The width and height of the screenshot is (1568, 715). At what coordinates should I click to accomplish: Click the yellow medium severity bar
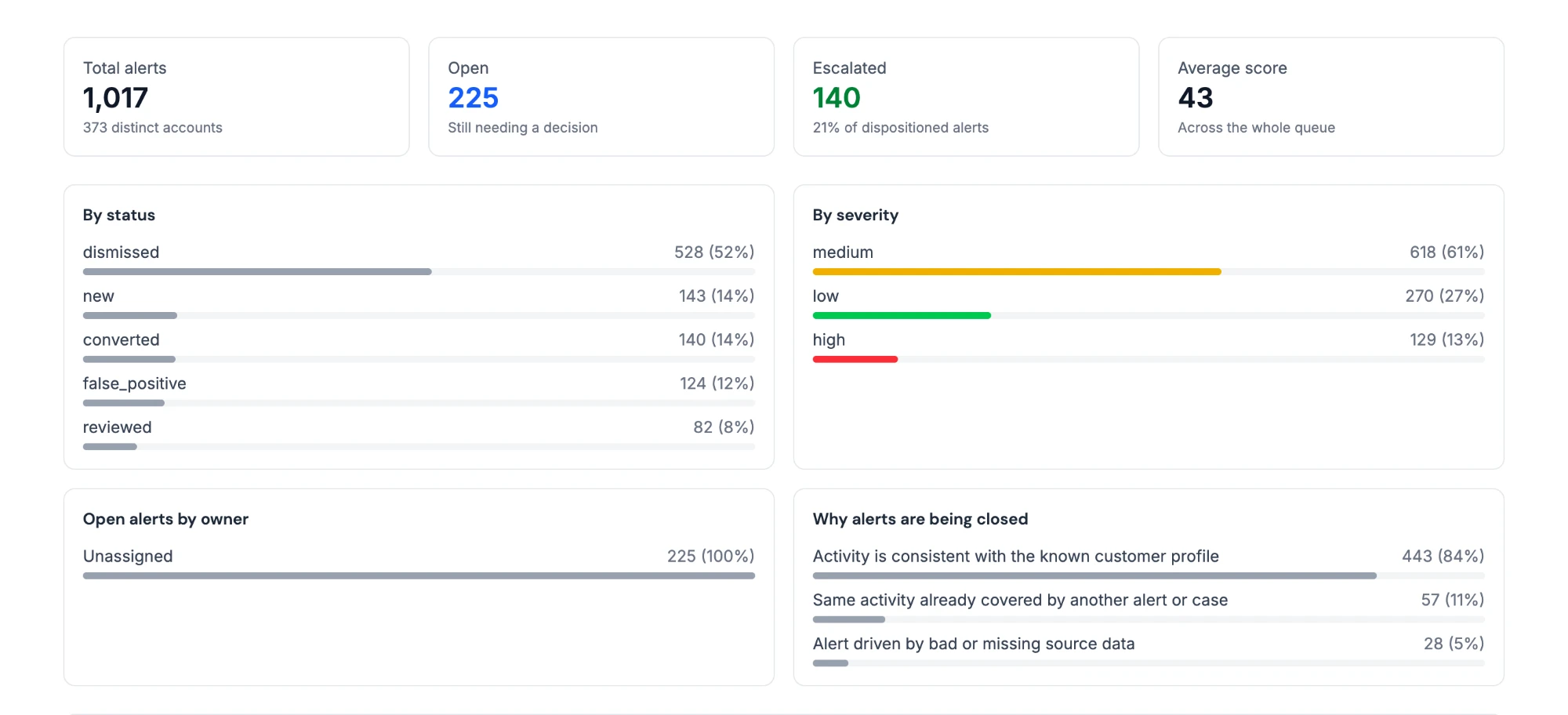[1017, 271]
